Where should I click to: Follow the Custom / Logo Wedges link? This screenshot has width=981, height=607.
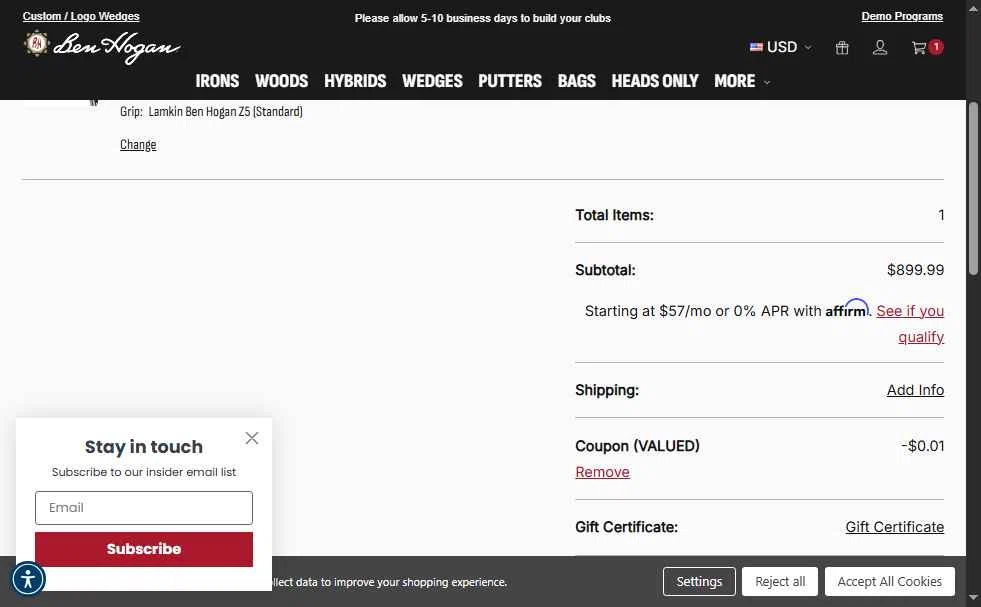pyautogui.click(x=81, y=16)
